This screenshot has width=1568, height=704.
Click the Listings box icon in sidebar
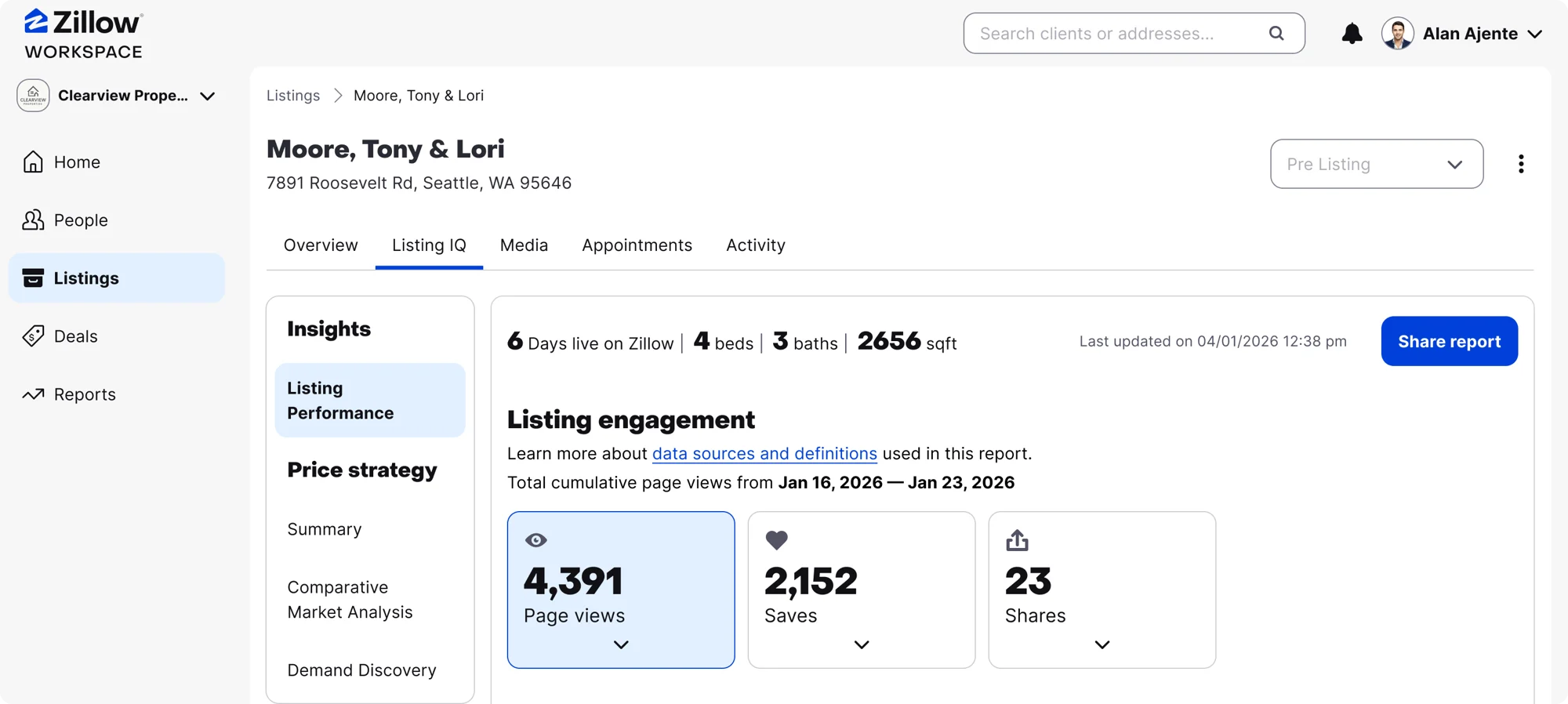click(x=33, y=278)
